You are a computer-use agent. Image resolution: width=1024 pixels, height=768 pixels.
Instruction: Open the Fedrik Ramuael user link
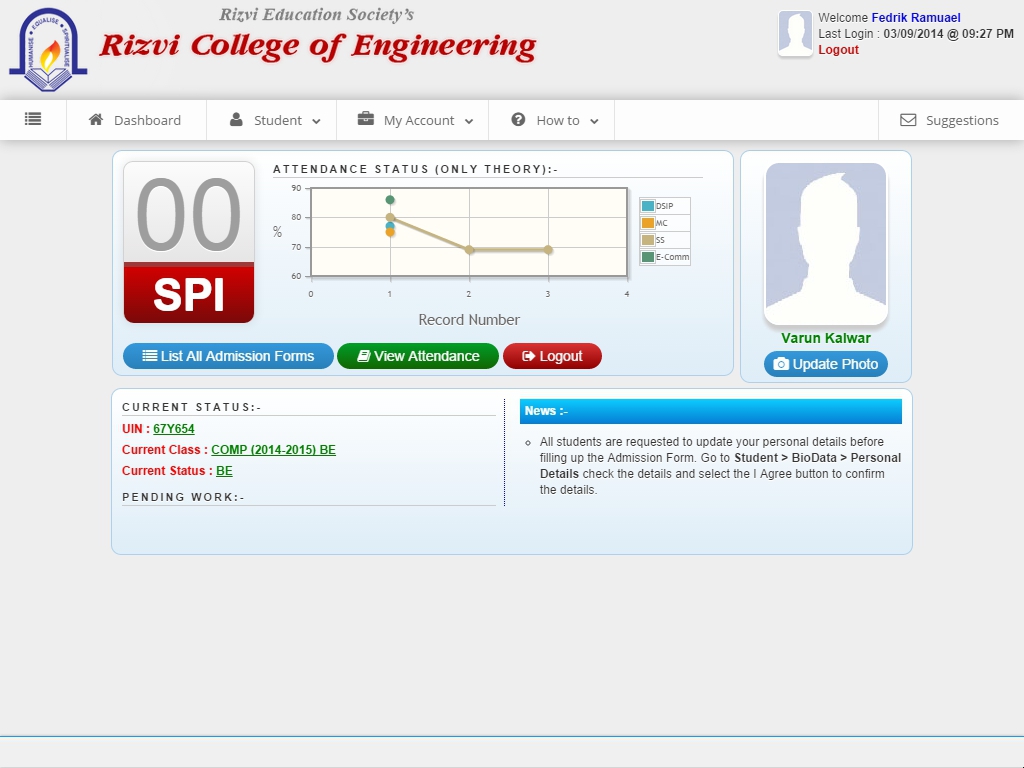click(x=916, y=18)
